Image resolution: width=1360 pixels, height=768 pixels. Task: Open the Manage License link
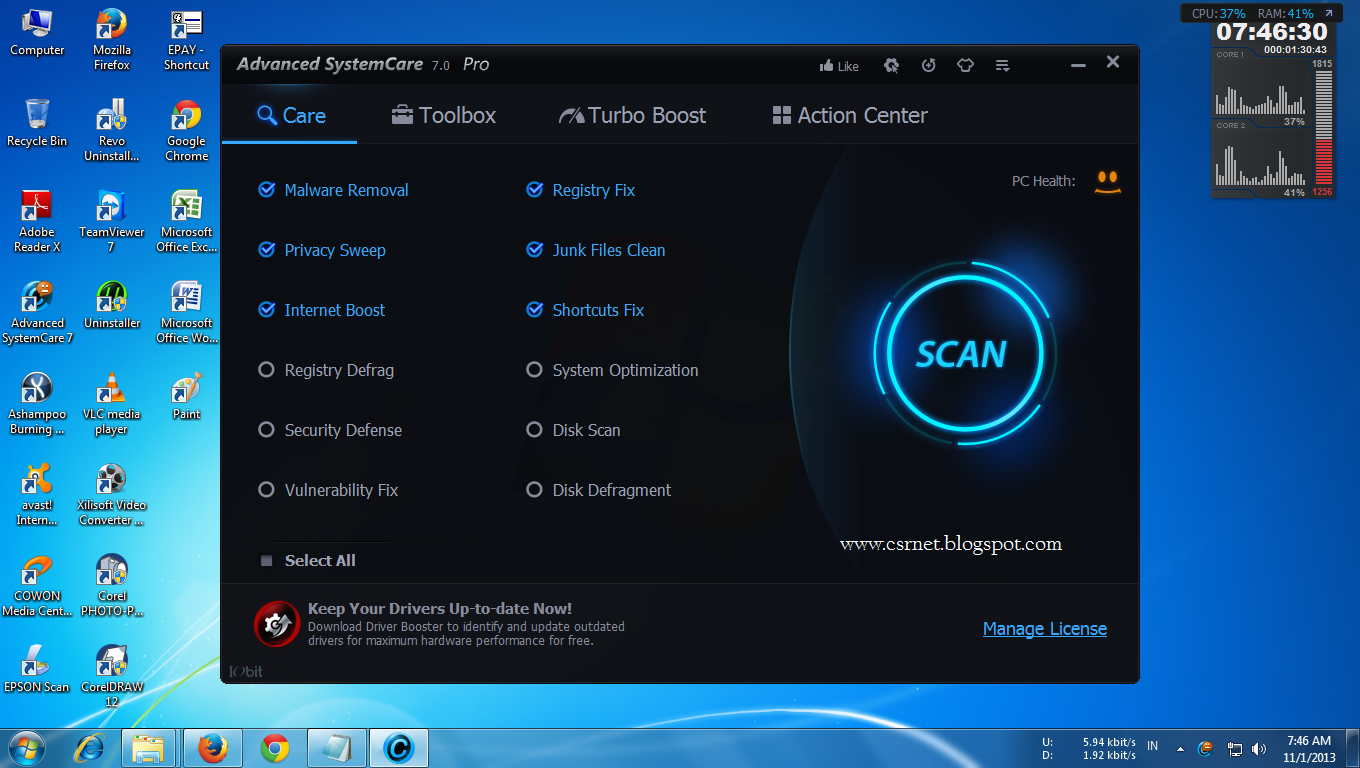(x=1045, y=629)
